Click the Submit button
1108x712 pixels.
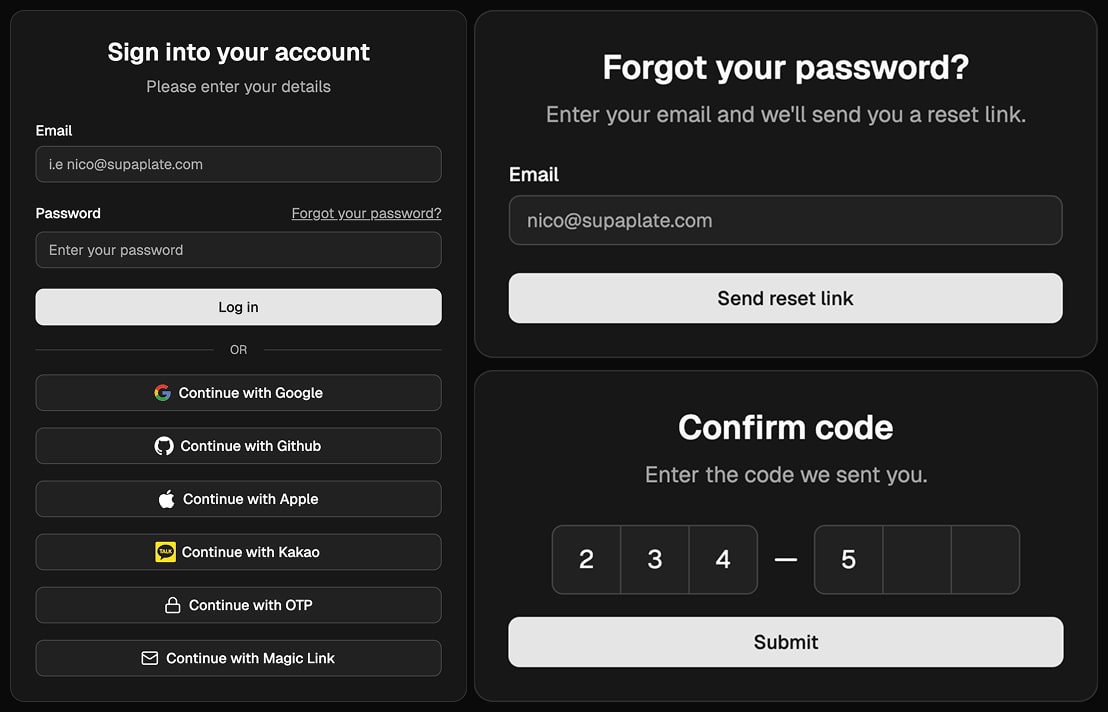(785, 642)
